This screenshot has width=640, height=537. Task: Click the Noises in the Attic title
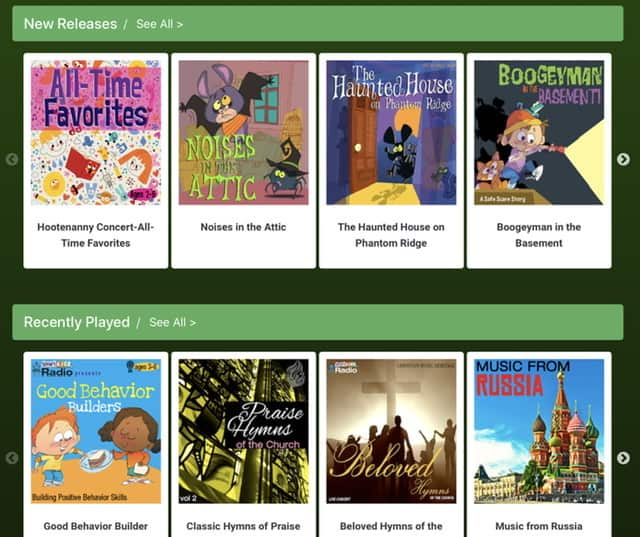pos(243,227)
